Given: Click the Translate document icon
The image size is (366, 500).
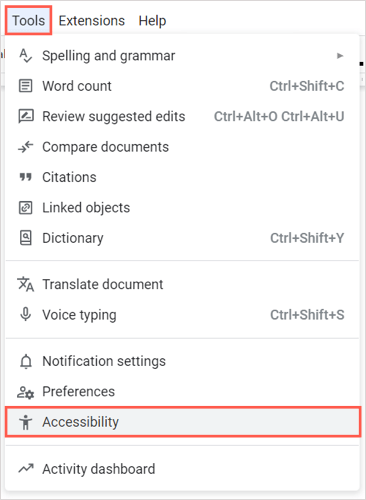Looking at the screenshot, I should pos(26,284).
